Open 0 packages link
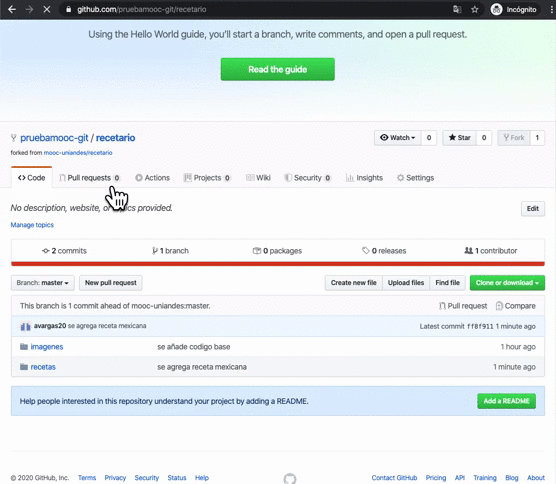The image size is (556, 484). pyautogui.click(x=277, y=251)
